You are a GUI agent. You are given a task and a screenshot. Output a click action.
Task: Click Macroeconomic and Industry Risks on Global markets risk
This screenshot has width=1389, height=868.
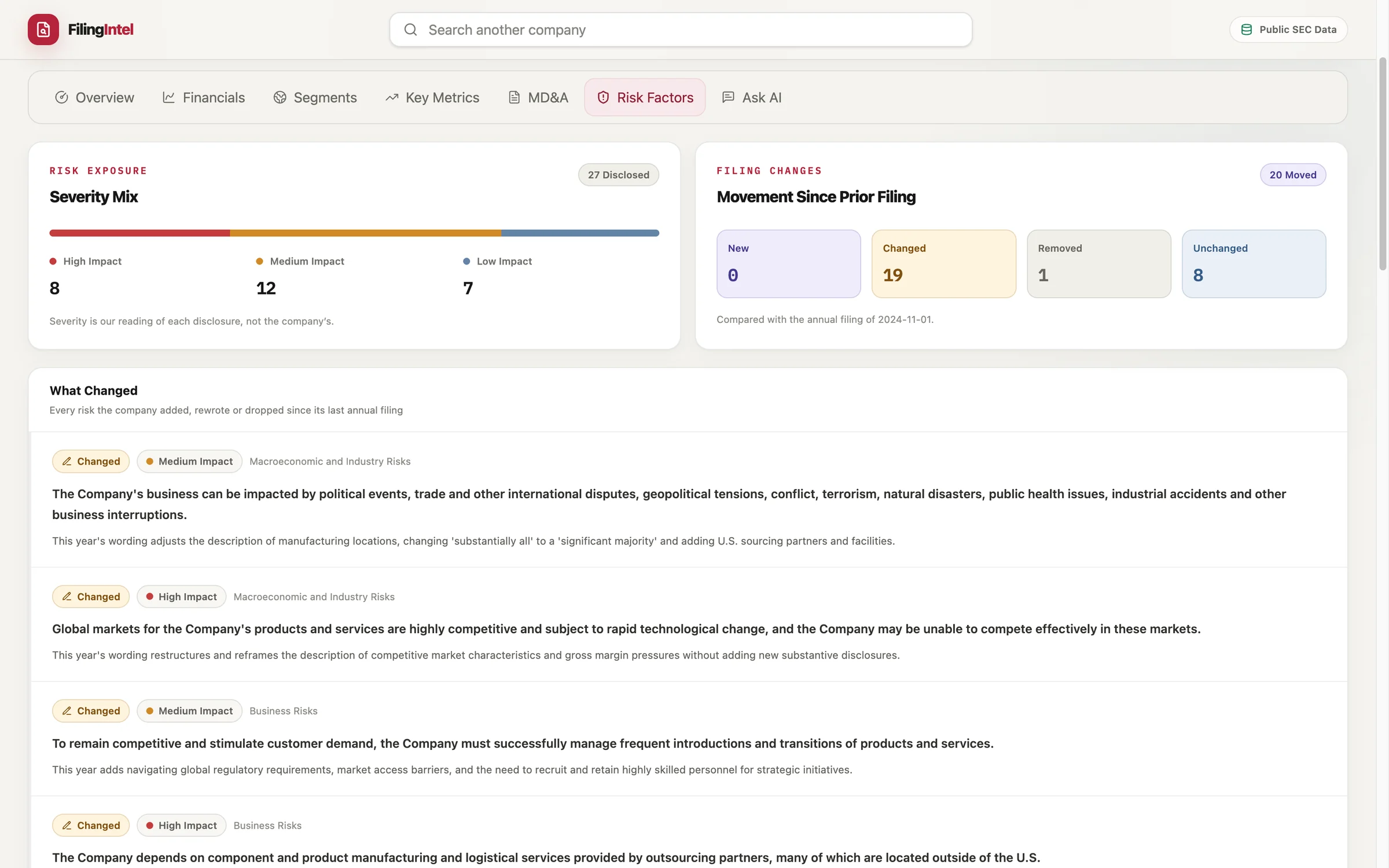tap(314, 597)
